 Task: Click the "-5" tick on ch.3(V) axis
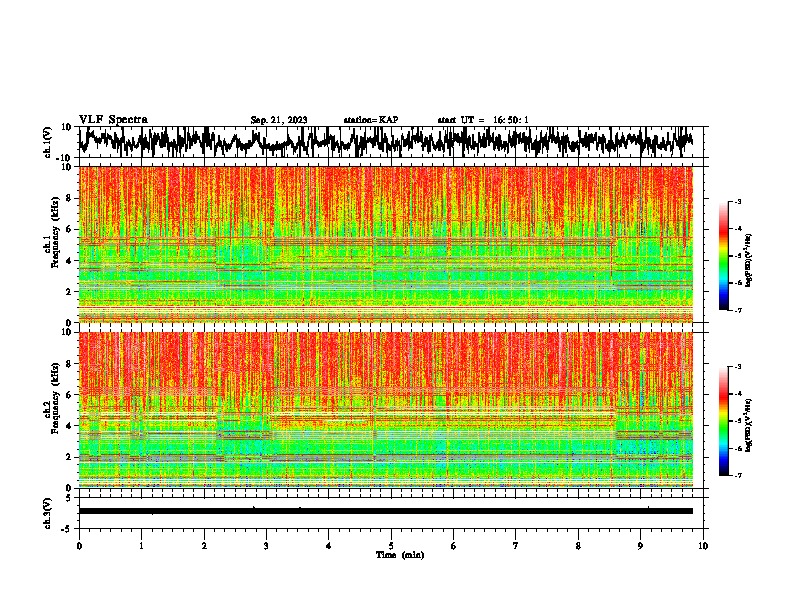pyautogui.click(x=67, y=528)
